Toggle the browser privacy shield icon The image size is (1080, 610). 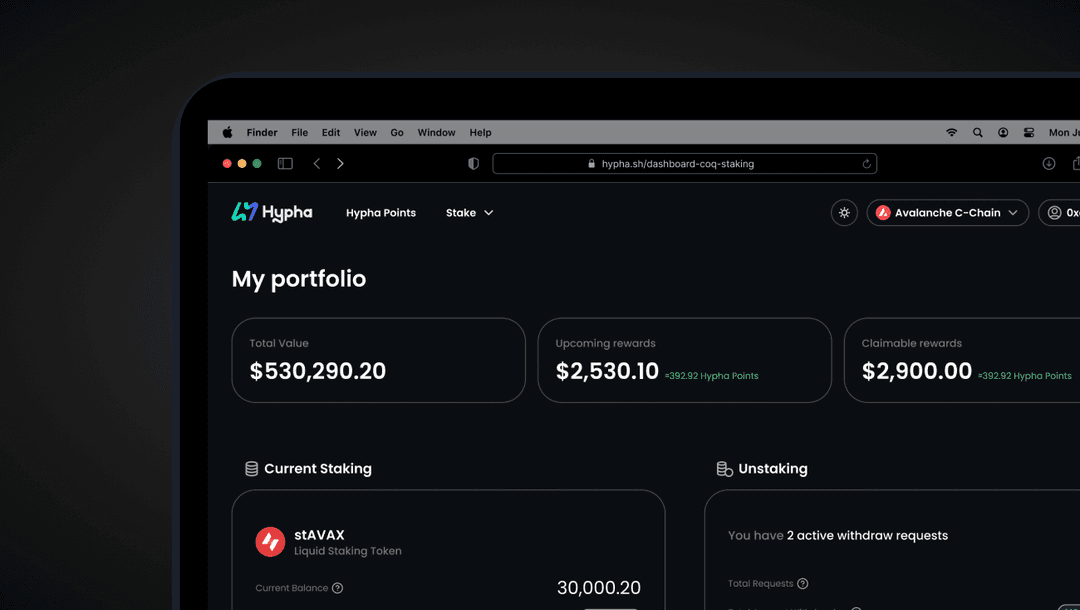[x=473, y=163]
